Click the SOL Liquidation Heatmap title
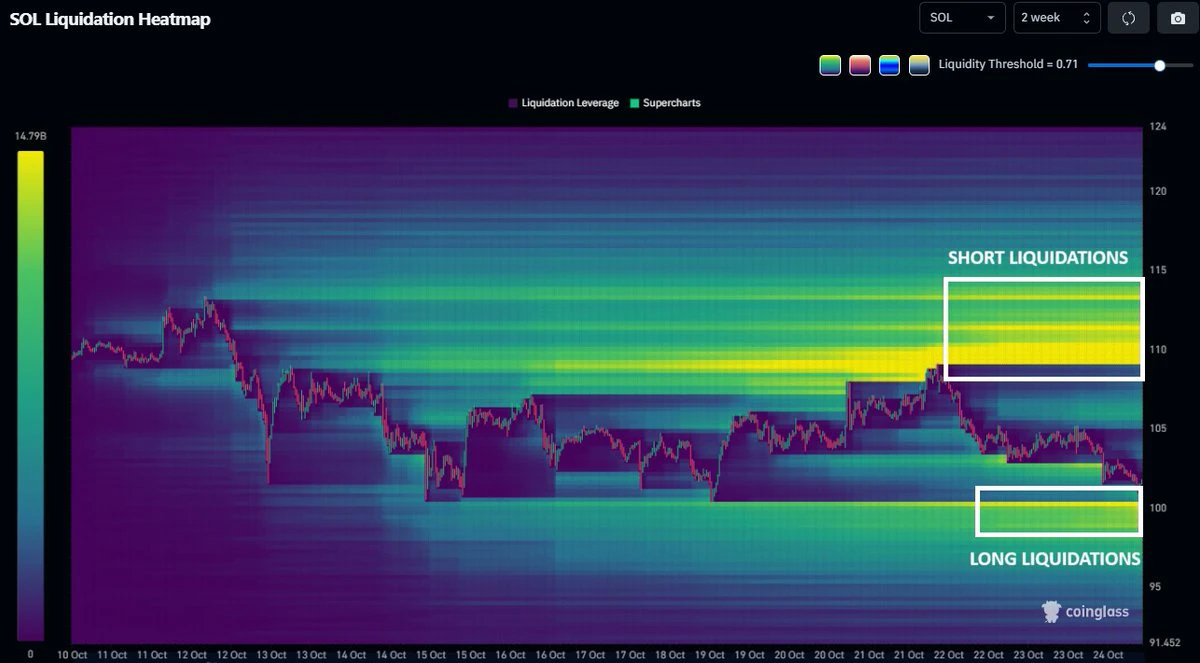Screen dimensions: 1200x663 (110, 19)
